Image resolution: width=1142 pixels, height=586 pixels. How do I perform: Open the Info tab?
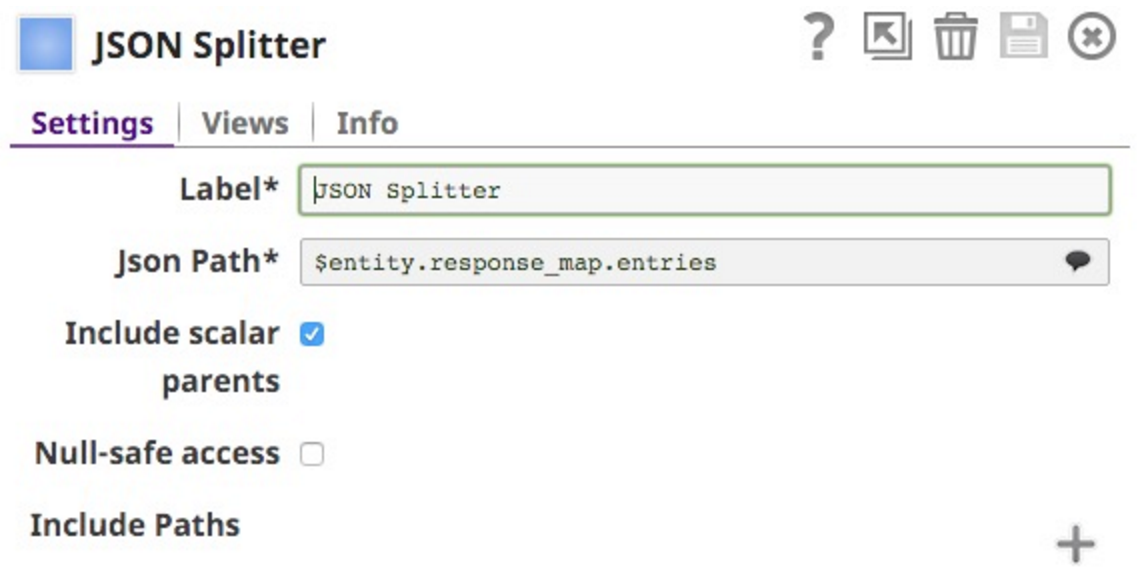367,123
